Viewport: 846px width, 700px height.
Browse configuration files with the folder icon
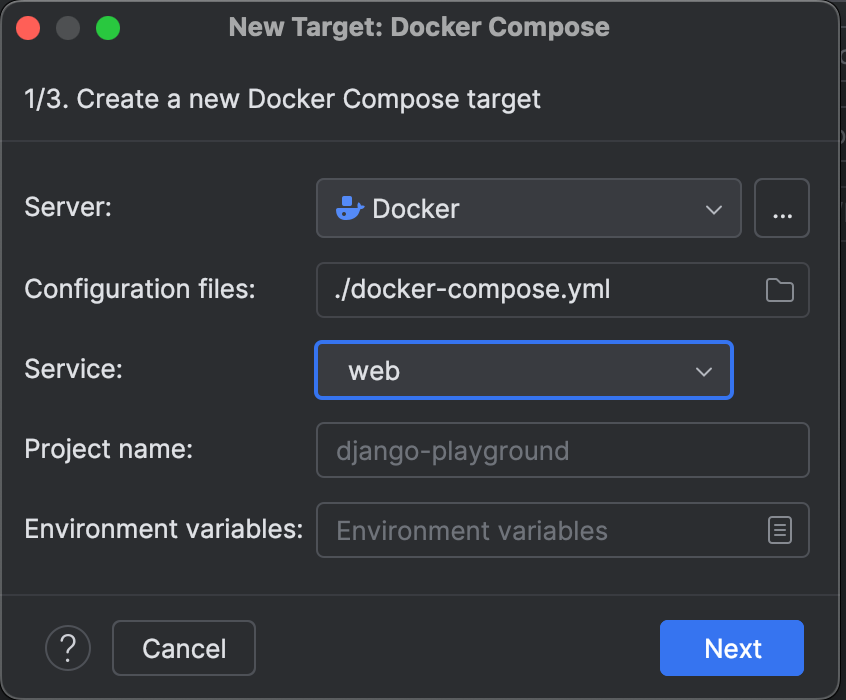[779, 290]
